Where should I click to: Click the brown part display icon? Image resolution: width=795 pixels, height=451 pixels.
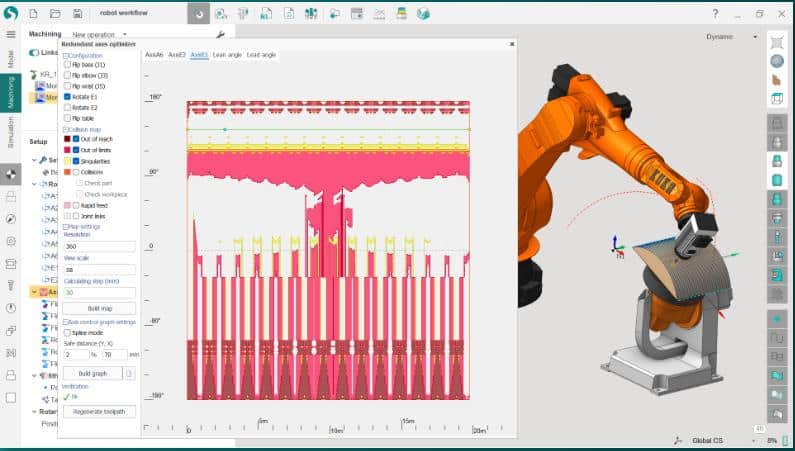pos(777,80)
